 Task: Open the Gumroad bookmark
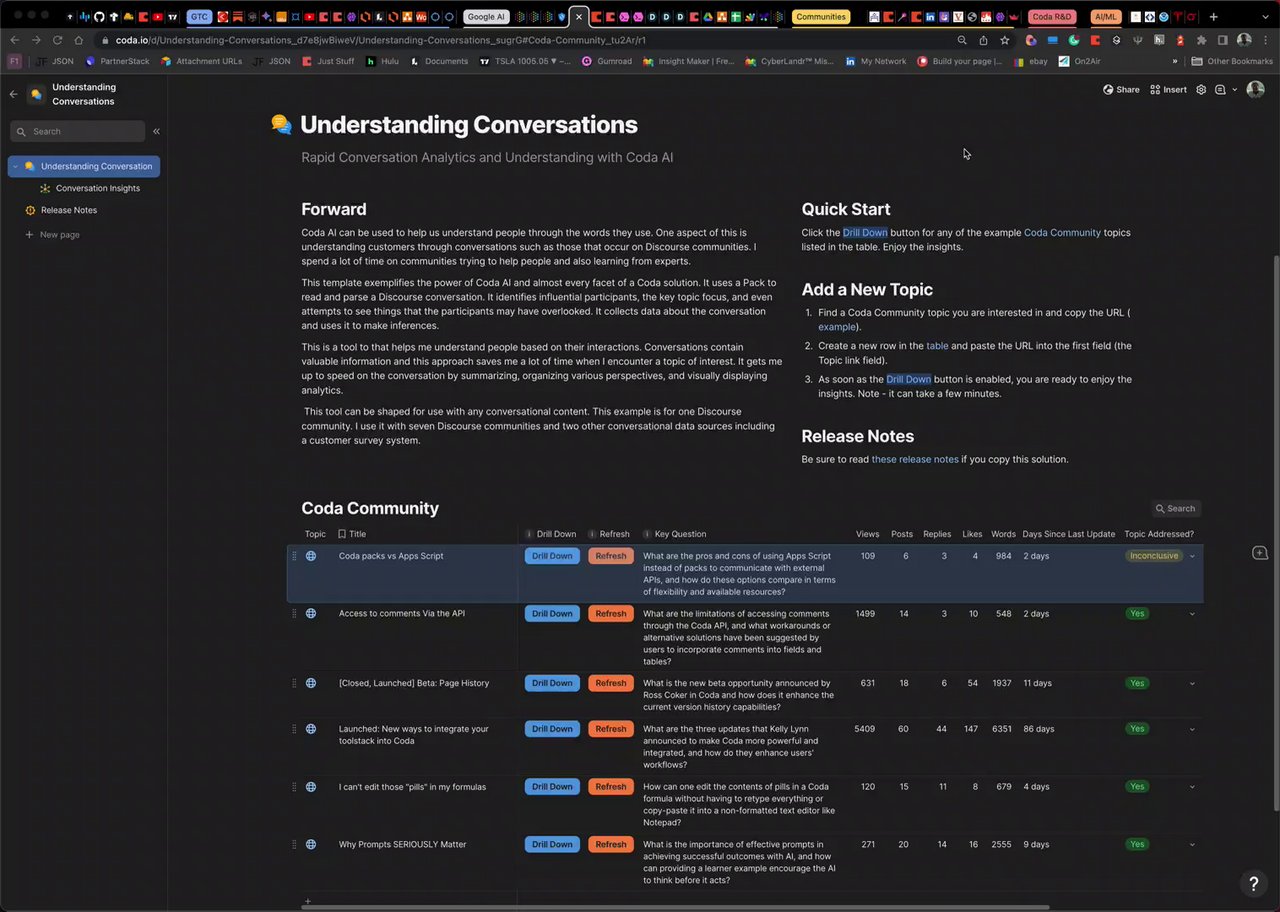coord(607,61)
